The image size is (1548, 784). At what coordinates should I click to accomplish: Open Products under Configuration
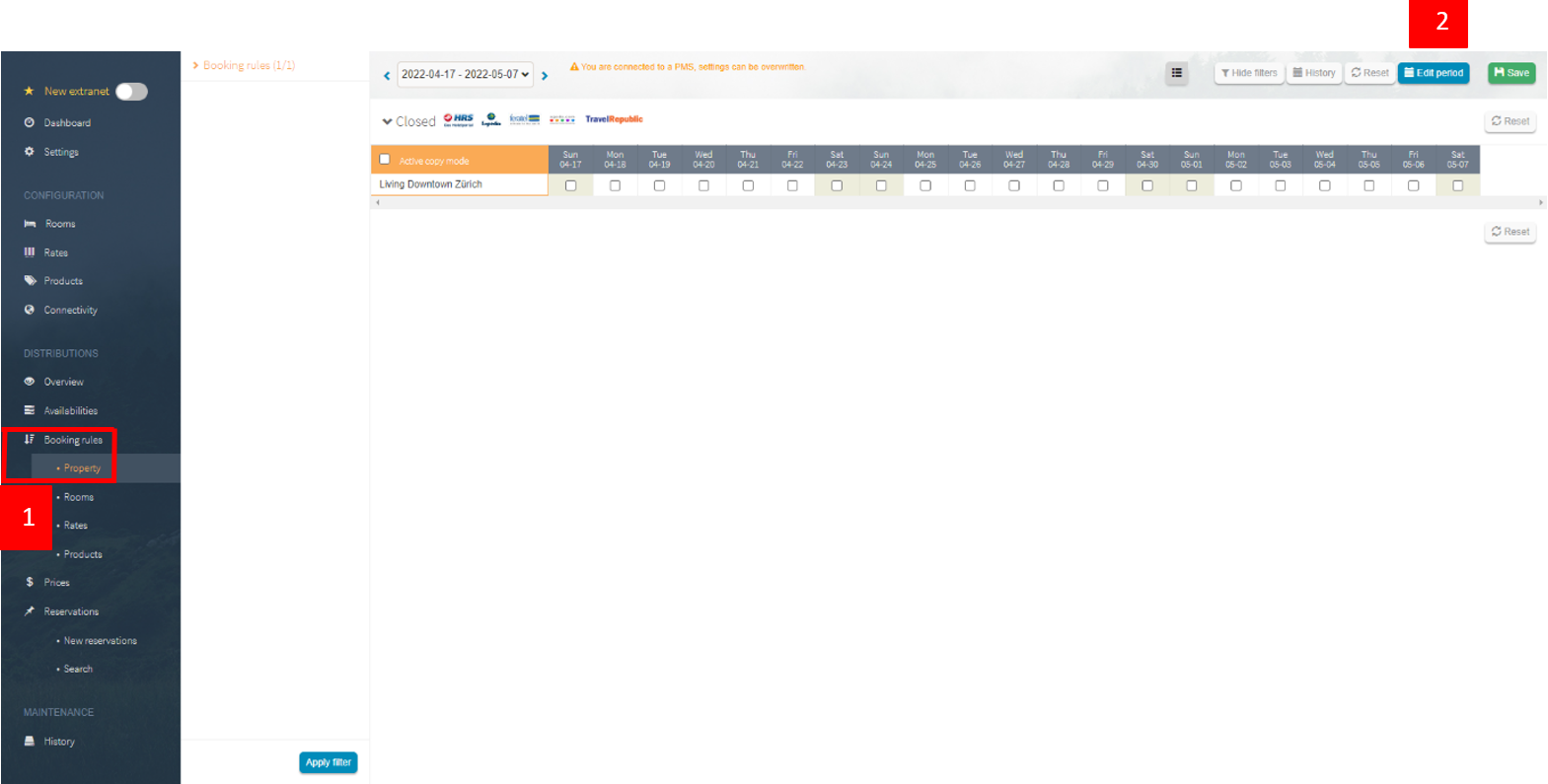63,281
